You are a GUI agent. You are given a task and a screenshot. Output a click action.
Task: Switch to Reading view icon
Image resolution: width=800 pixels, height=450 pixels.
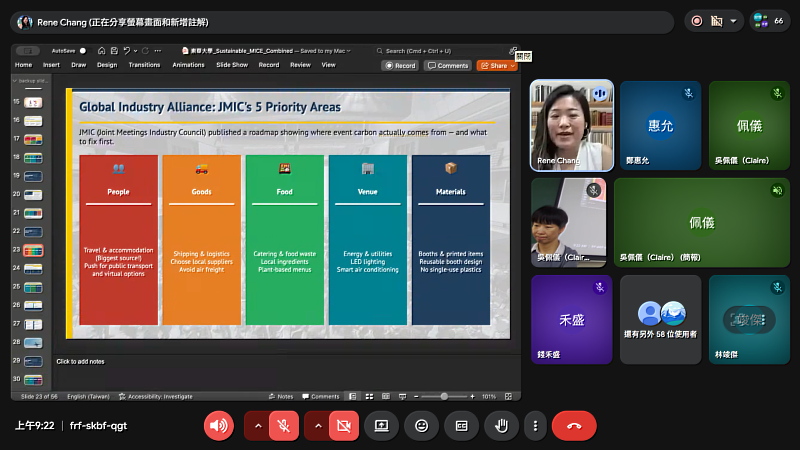(x=386, y=396)
